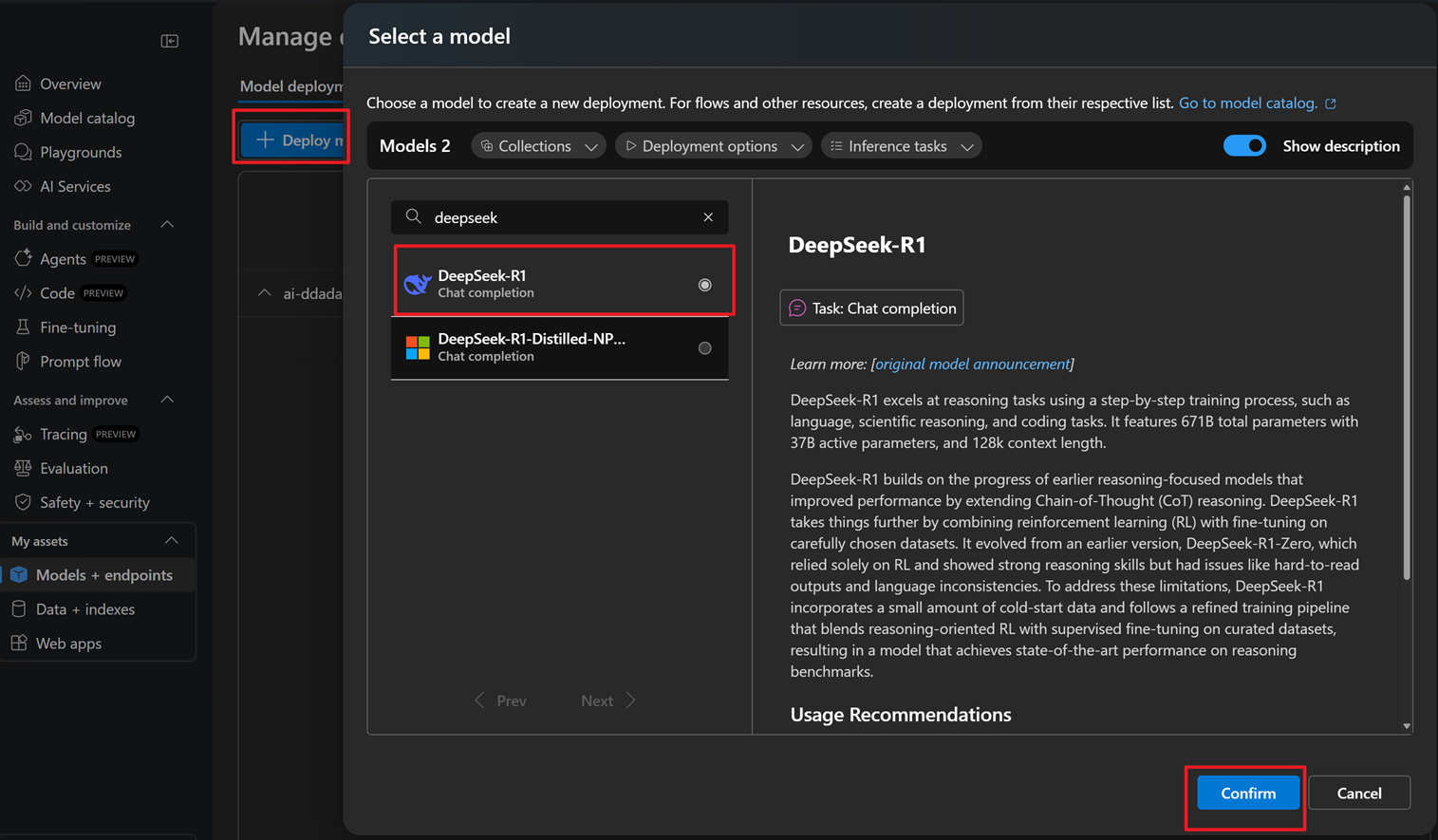Open Overview via its home icon

coord(23,84)
